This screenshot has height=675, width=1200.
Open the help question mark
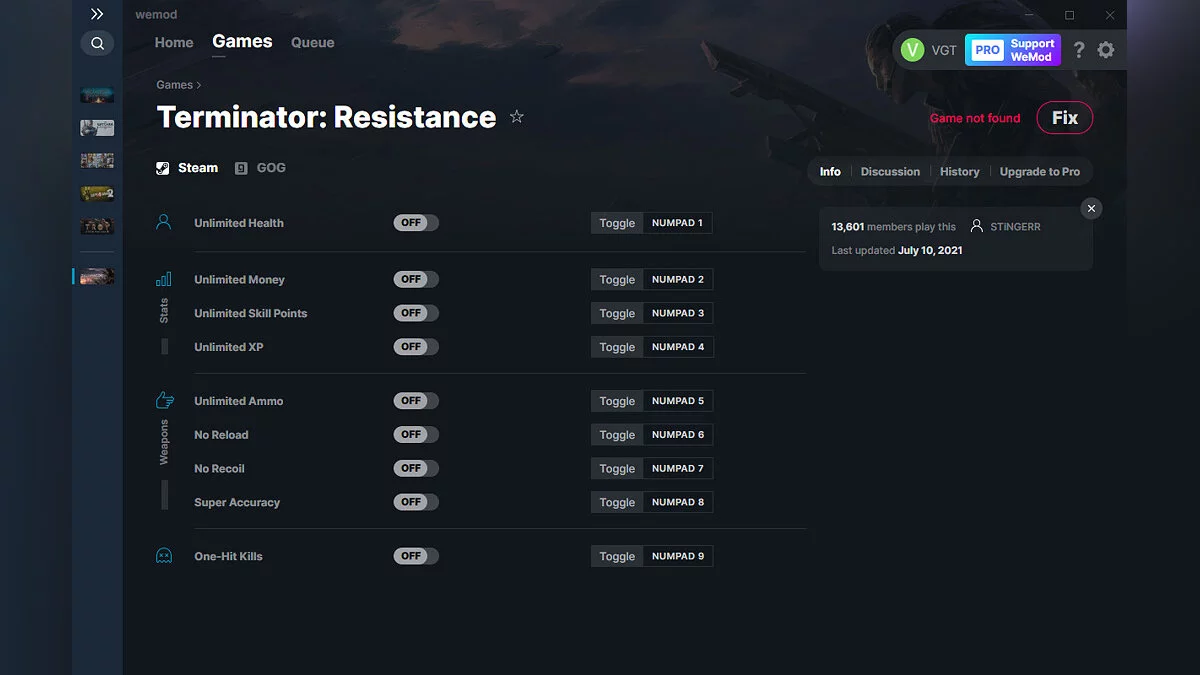(1078, 49)
